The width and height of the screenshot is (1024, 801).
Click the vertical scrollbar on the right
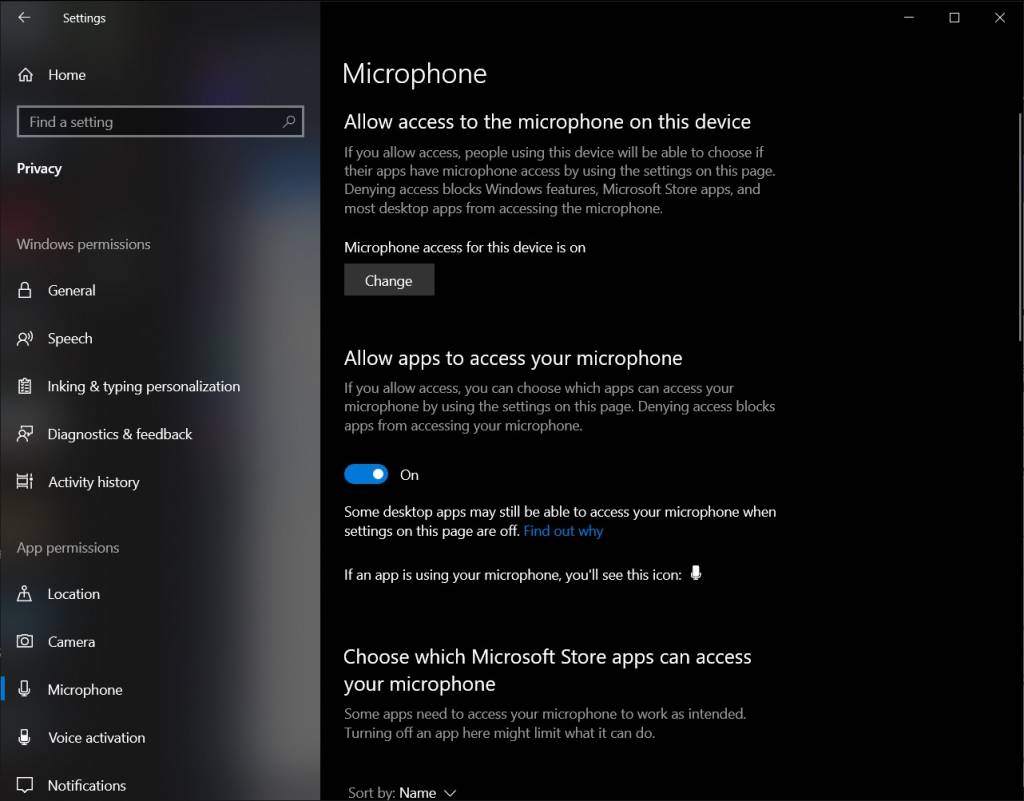1018,230
